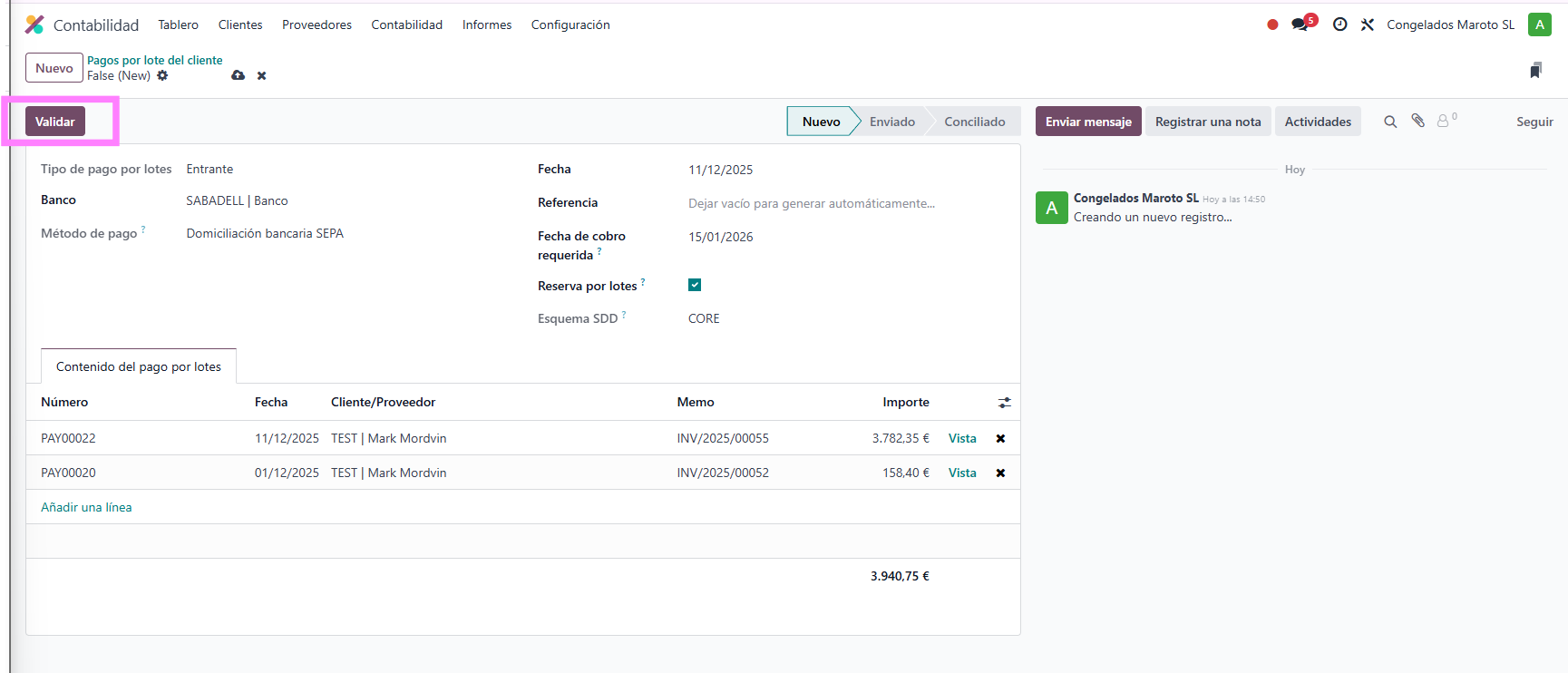The width and height of the screenshot is (1568, 673).
Task: Open the Contabilidad menu item
Action: click(x=406, y=24)
